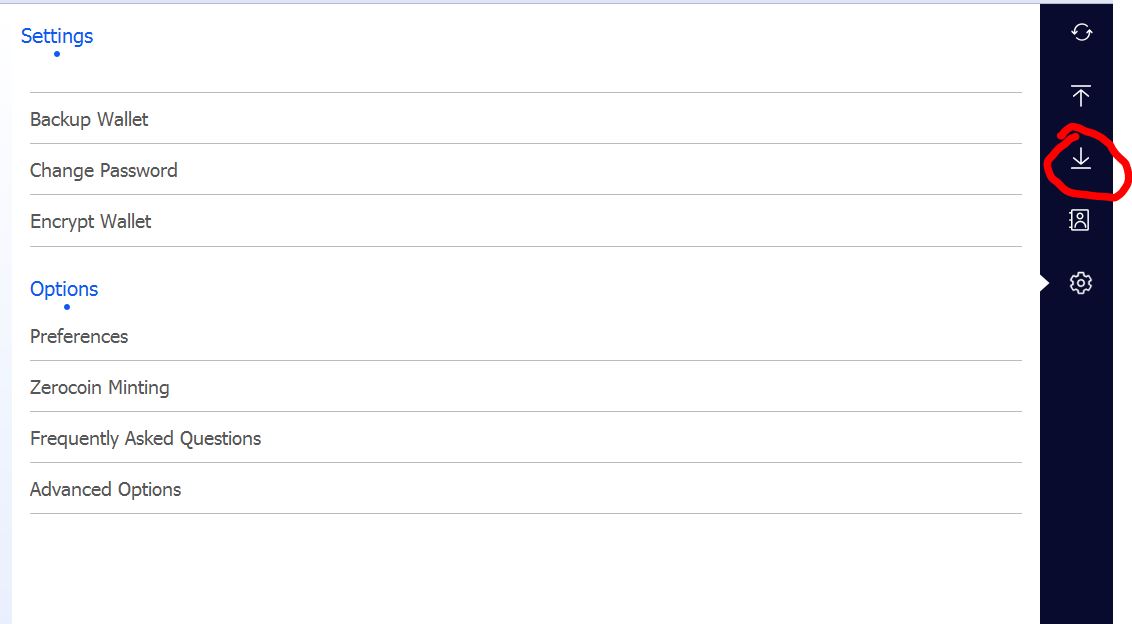Click the icon circled in red
Viewport: 1132px width, 624px height.
tap(1081, 158)
